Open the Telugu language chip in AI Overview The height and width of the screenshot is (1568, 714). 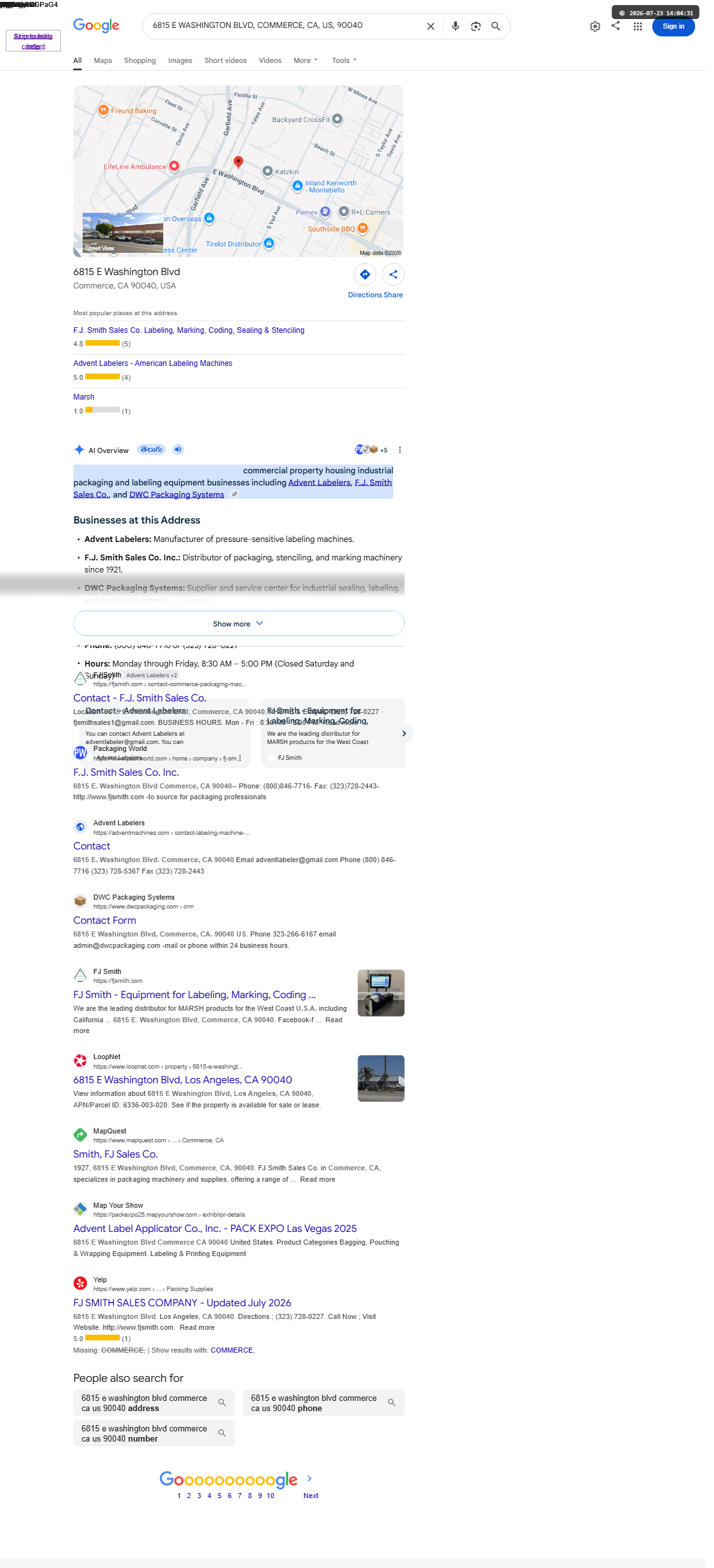[151, 449]
